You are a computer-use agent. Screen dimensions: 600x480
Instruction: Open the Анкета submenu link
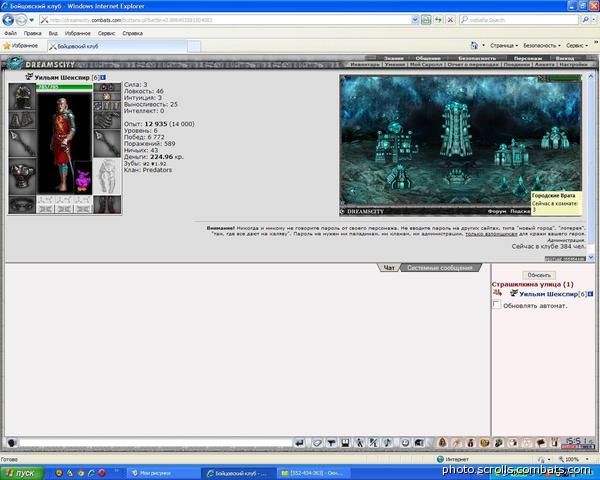pos(544,65)
